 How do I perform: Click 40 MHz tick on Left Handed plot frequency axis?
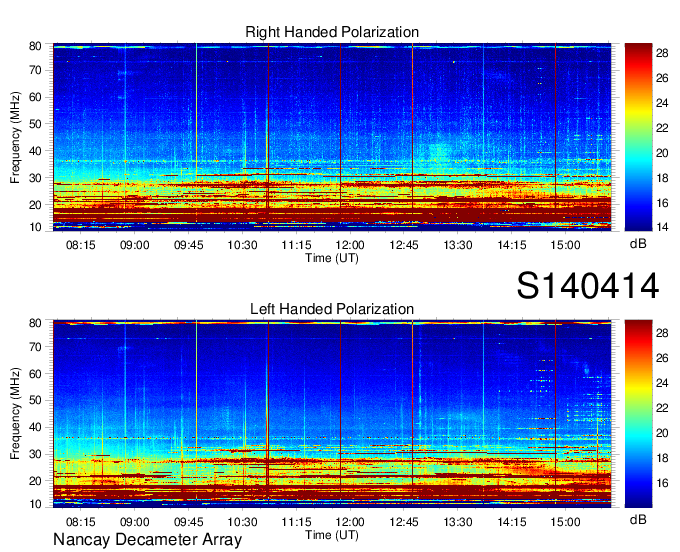(35, 427)
